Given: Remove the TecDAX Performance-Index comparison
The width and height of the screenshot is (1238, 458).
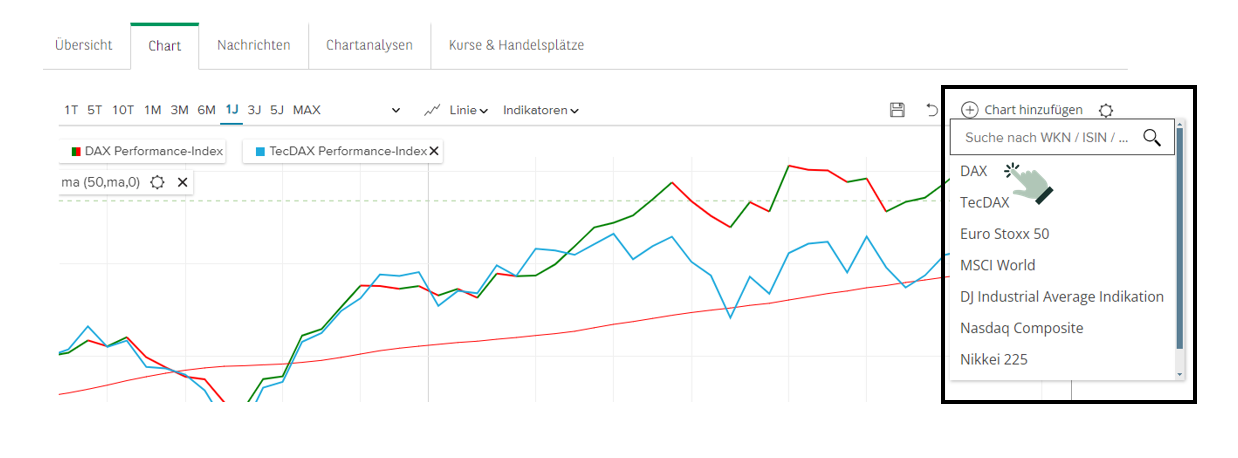Looking at the screenshot, I should [434, 152].
